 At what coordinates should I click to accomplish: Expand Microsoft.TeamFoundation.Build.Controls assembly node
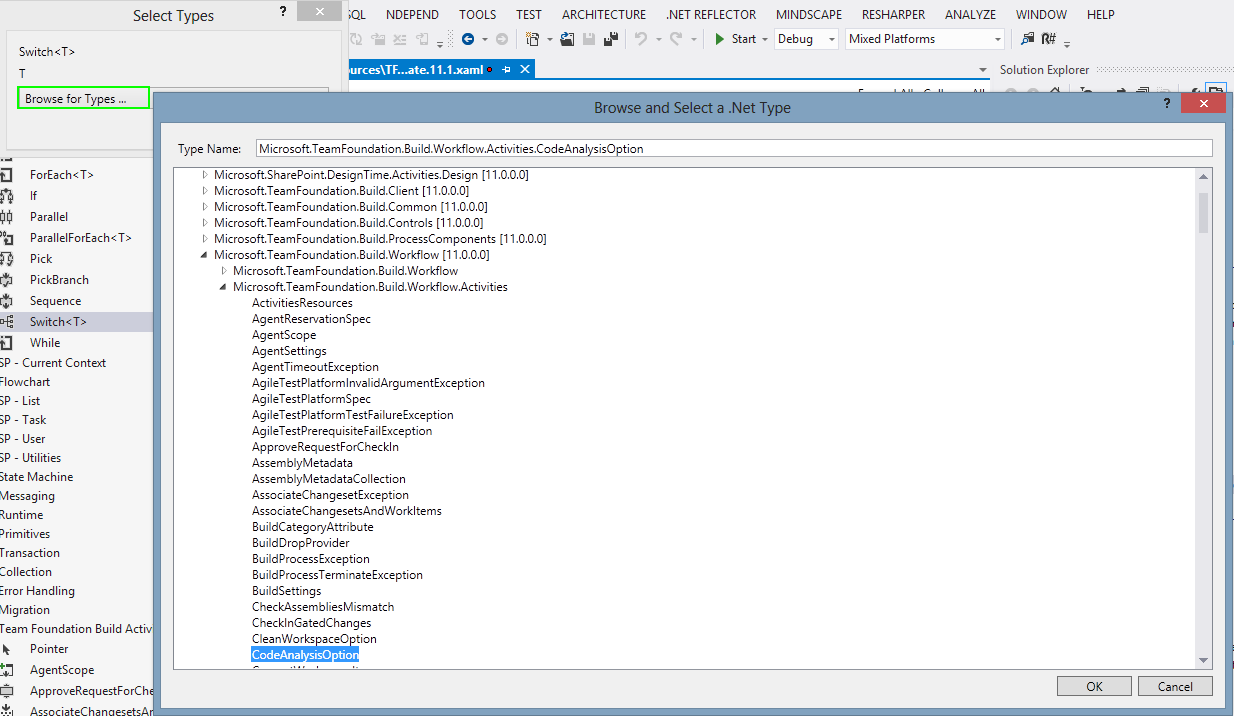[x=206, y=223]
